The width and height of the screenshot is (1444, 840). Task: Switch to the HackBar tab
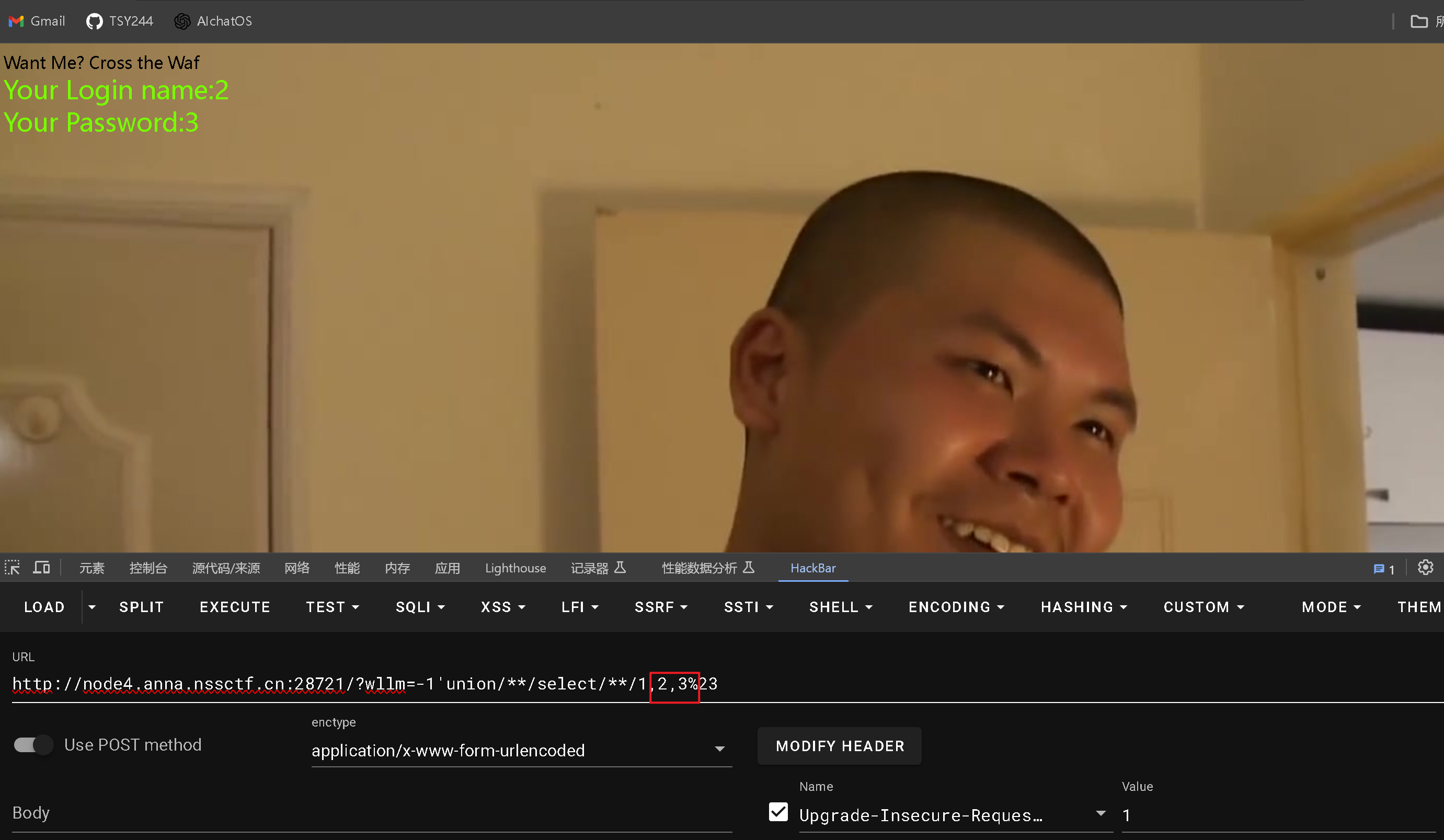(x=812, y=568)
